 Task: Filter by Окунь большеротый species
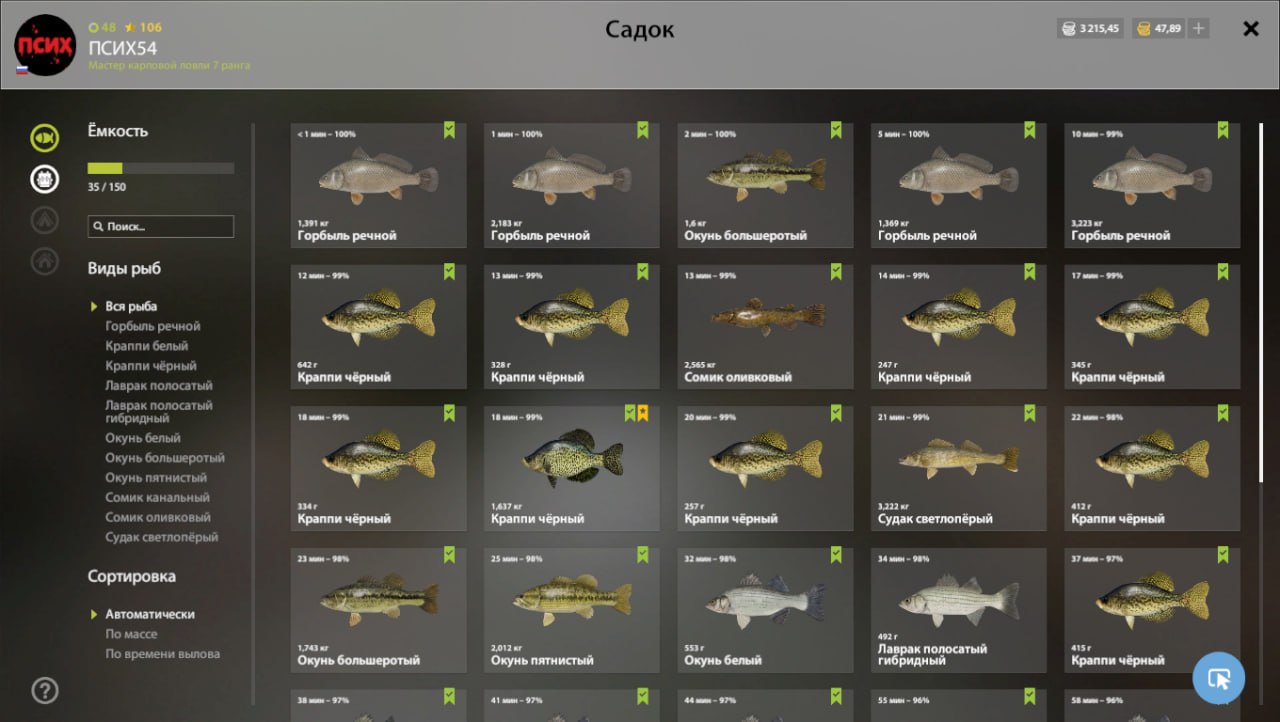click(x=165, y=458)
